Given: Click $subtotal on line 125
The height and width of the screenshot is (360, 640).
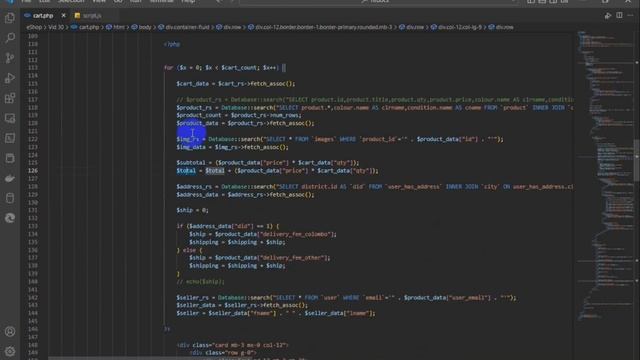Looking at the screenshot, I should 191,163.
